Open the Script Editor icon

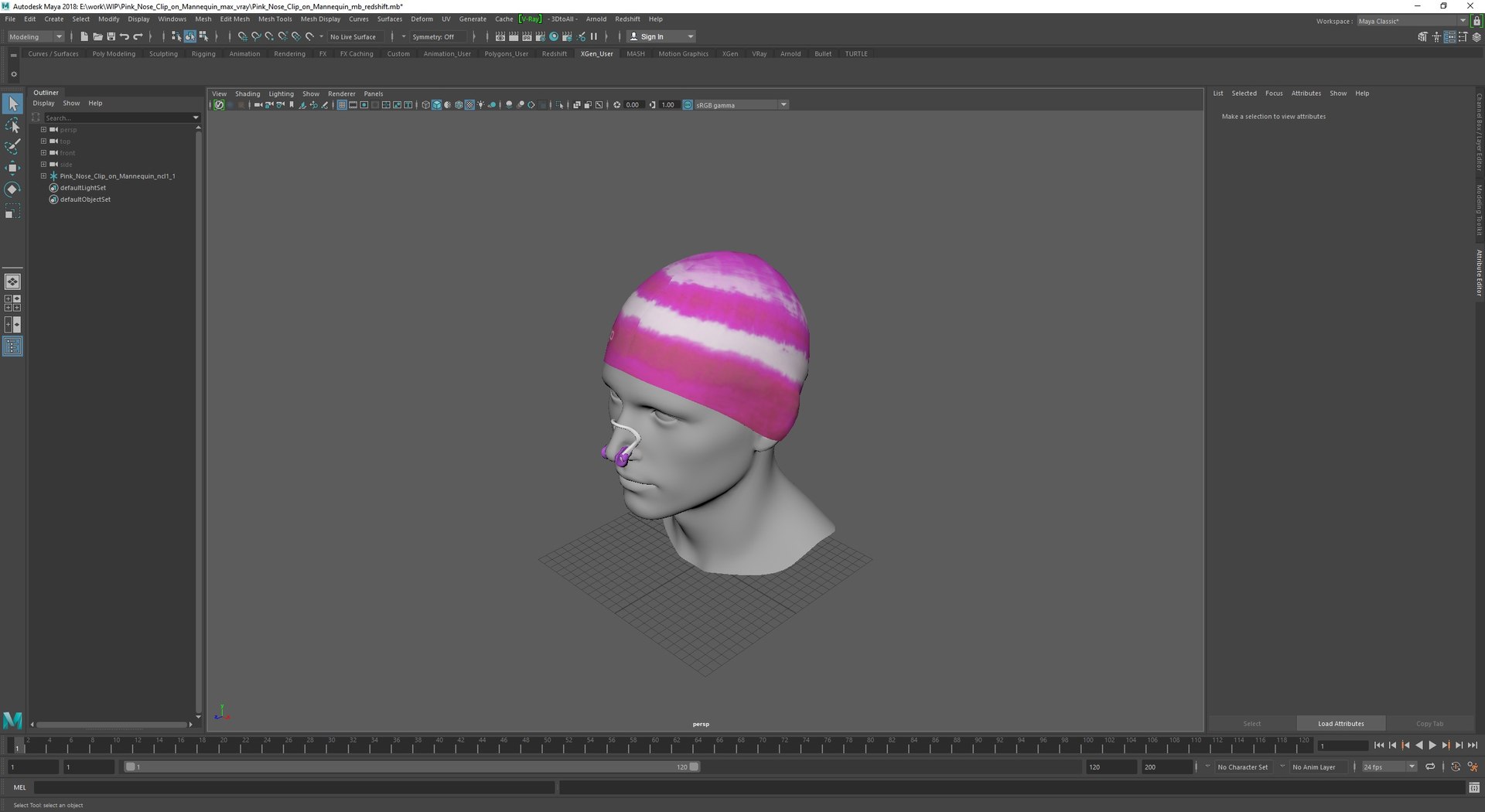pyautogui.click(x=1473, y=787)
